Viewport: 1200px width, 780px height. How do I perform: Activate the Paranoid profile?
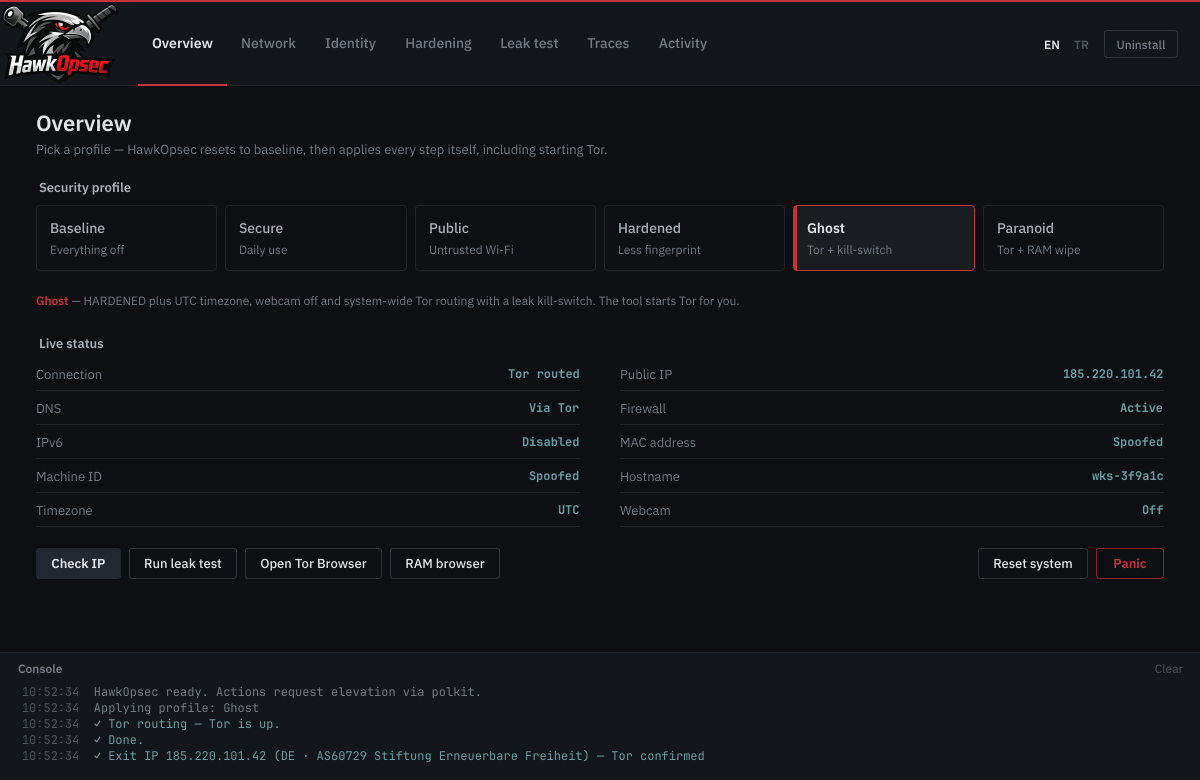(1073, 238)
